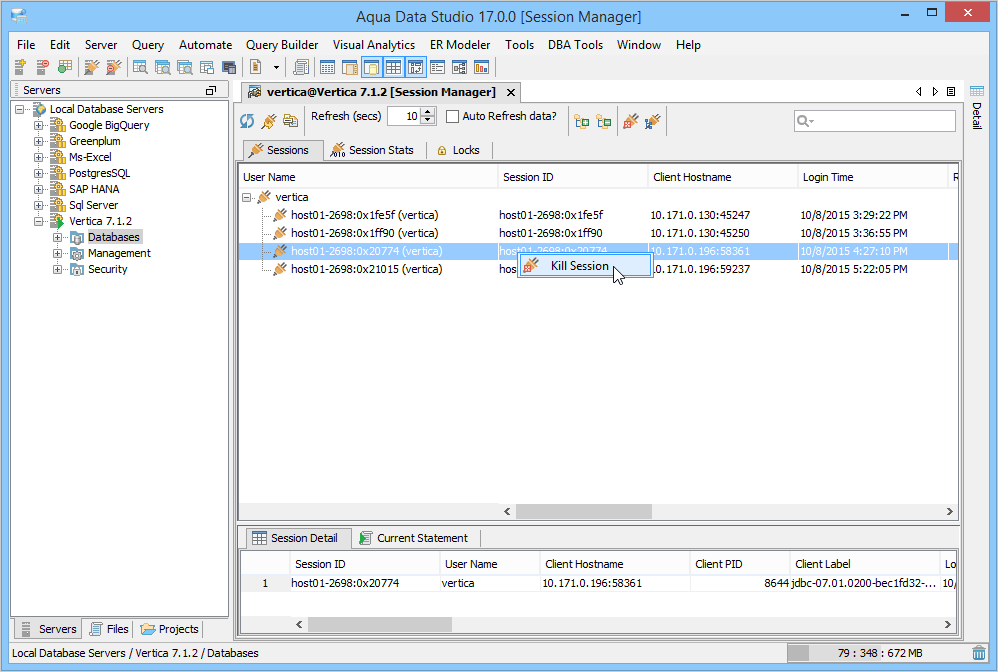
Task: Click the table grid icon after script icon
Action: 327,67
